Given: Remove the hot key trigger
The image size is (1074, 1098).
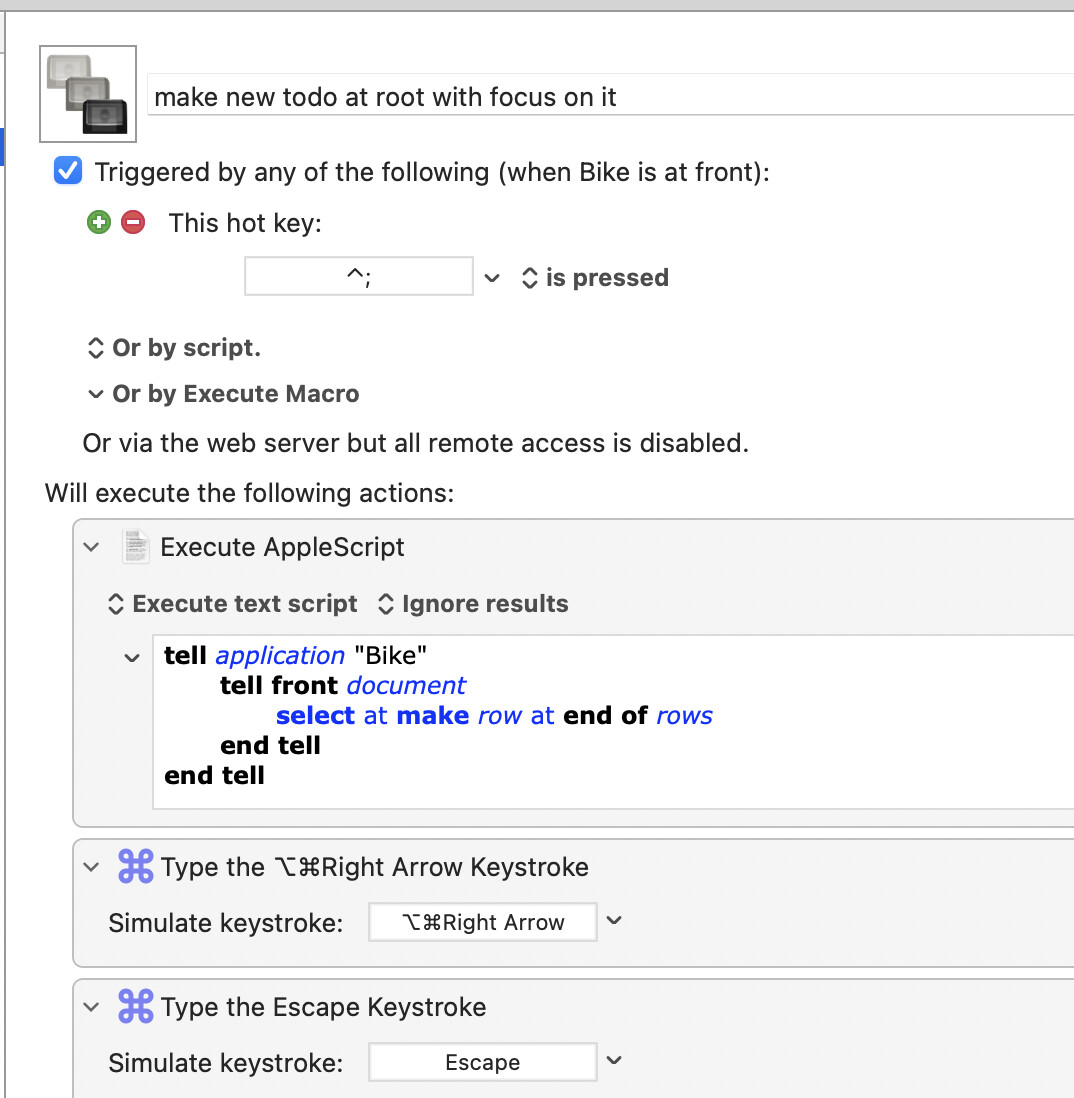Looking at the screenshot, I should click(x=133, y=222).
